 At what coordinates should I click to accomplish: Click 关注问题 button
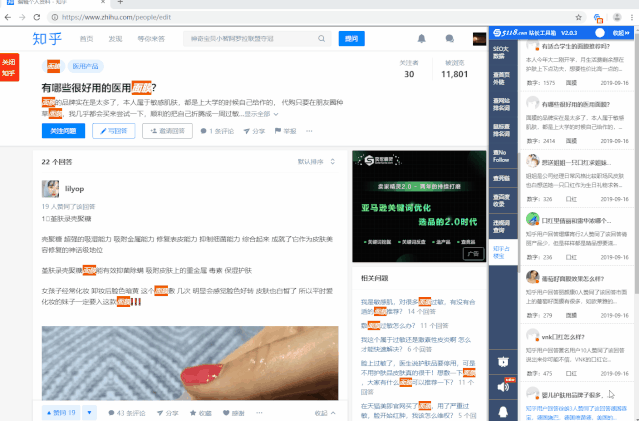click(63, 131)
